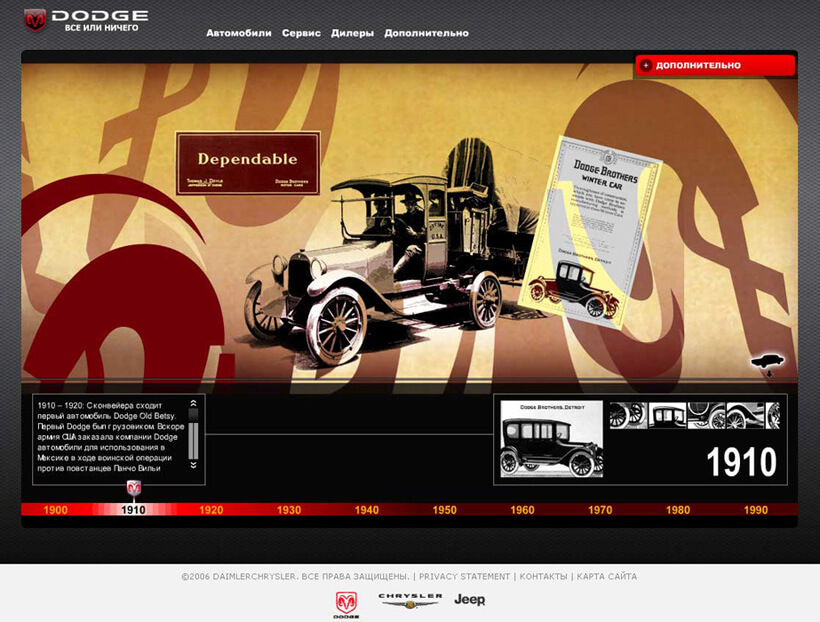Screen dimensions: 820x622
Task: Open the Chrysler winged logo link
Action: pos(409,600)
